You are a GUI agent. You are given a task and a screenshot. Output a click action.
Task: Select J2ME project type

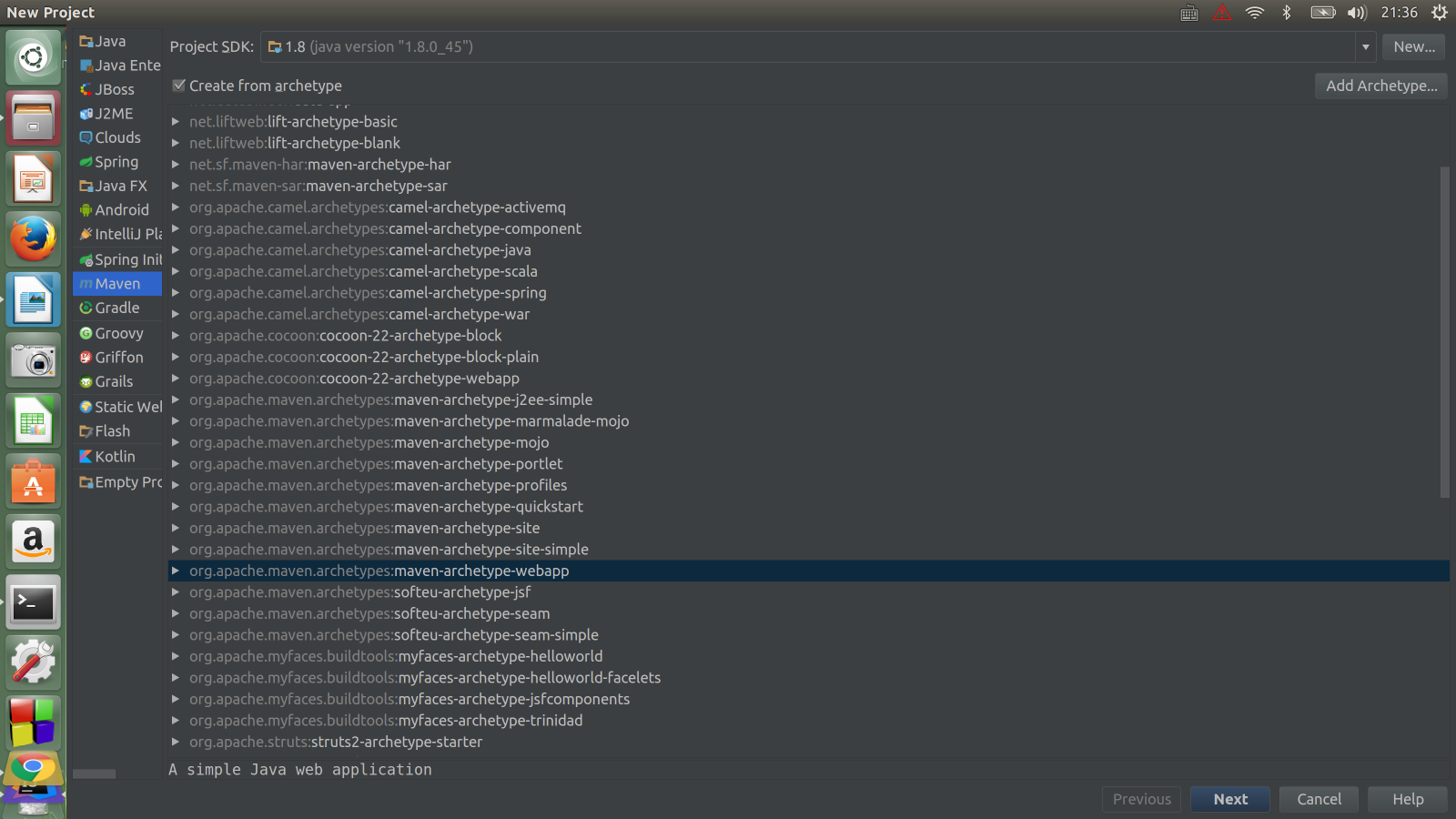(117, 114)
